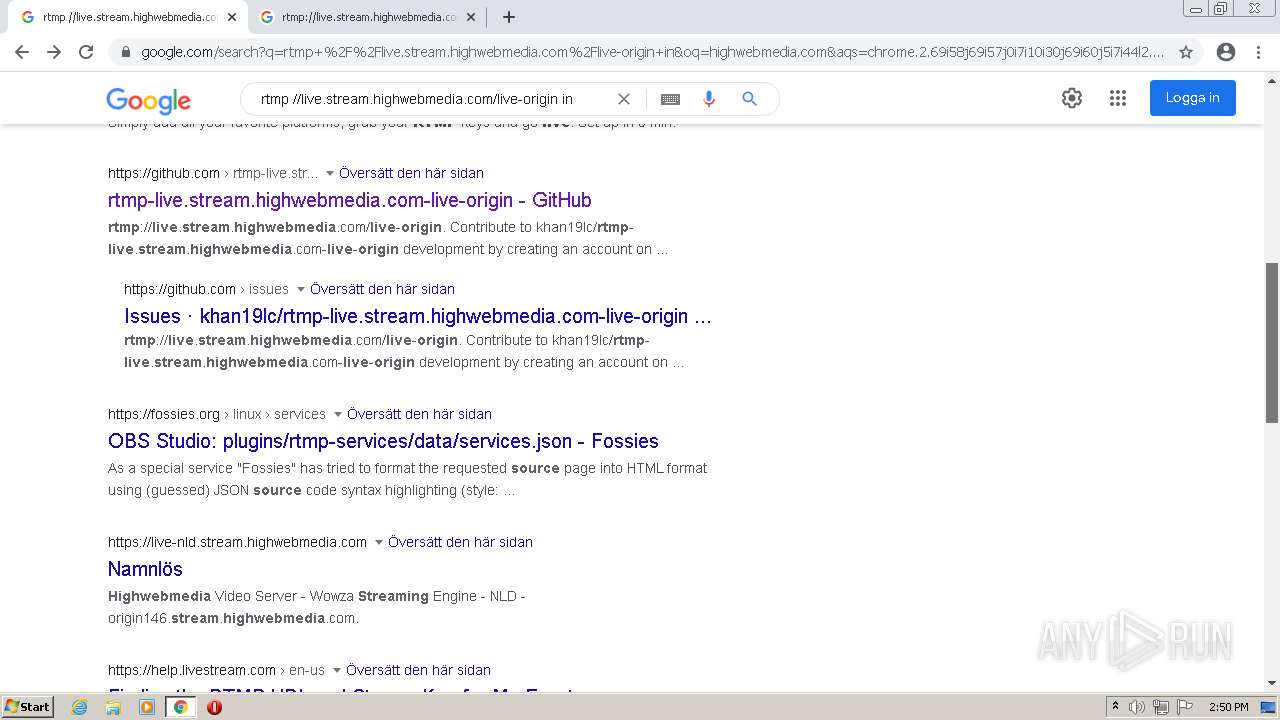Open Google quick settings gear
Image resolution: width=1280 pixels, height=720 pixels.
coord(1072,98)
